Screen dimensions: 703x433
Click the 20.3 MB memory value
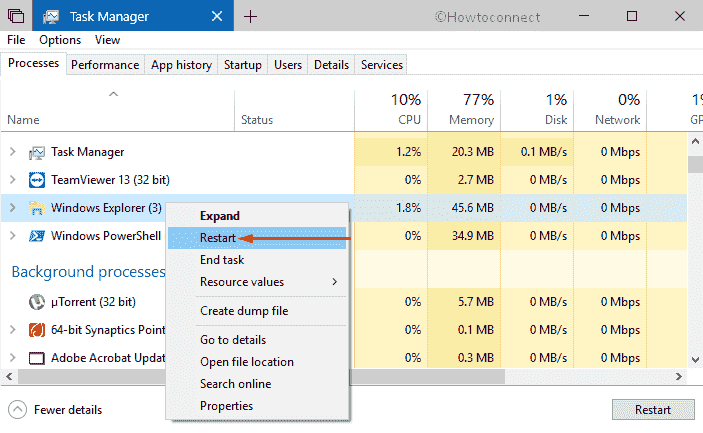click(473, 152)
